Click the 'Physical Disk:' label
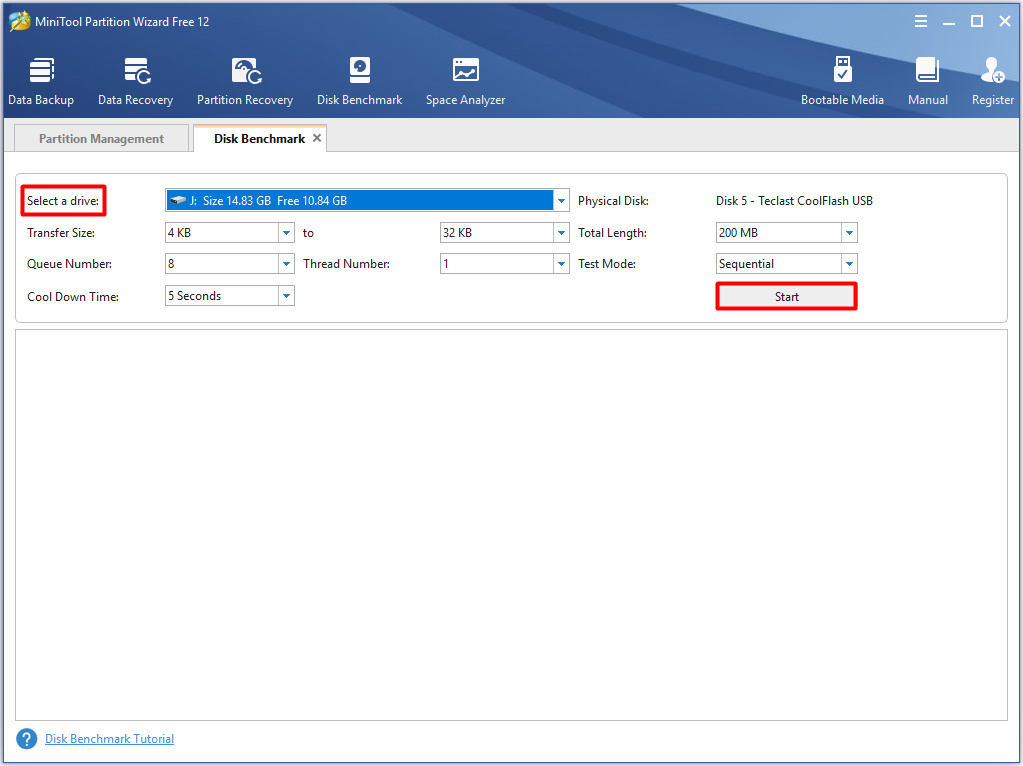Viewport: 1023px width, 766px height. pos(613,200)
